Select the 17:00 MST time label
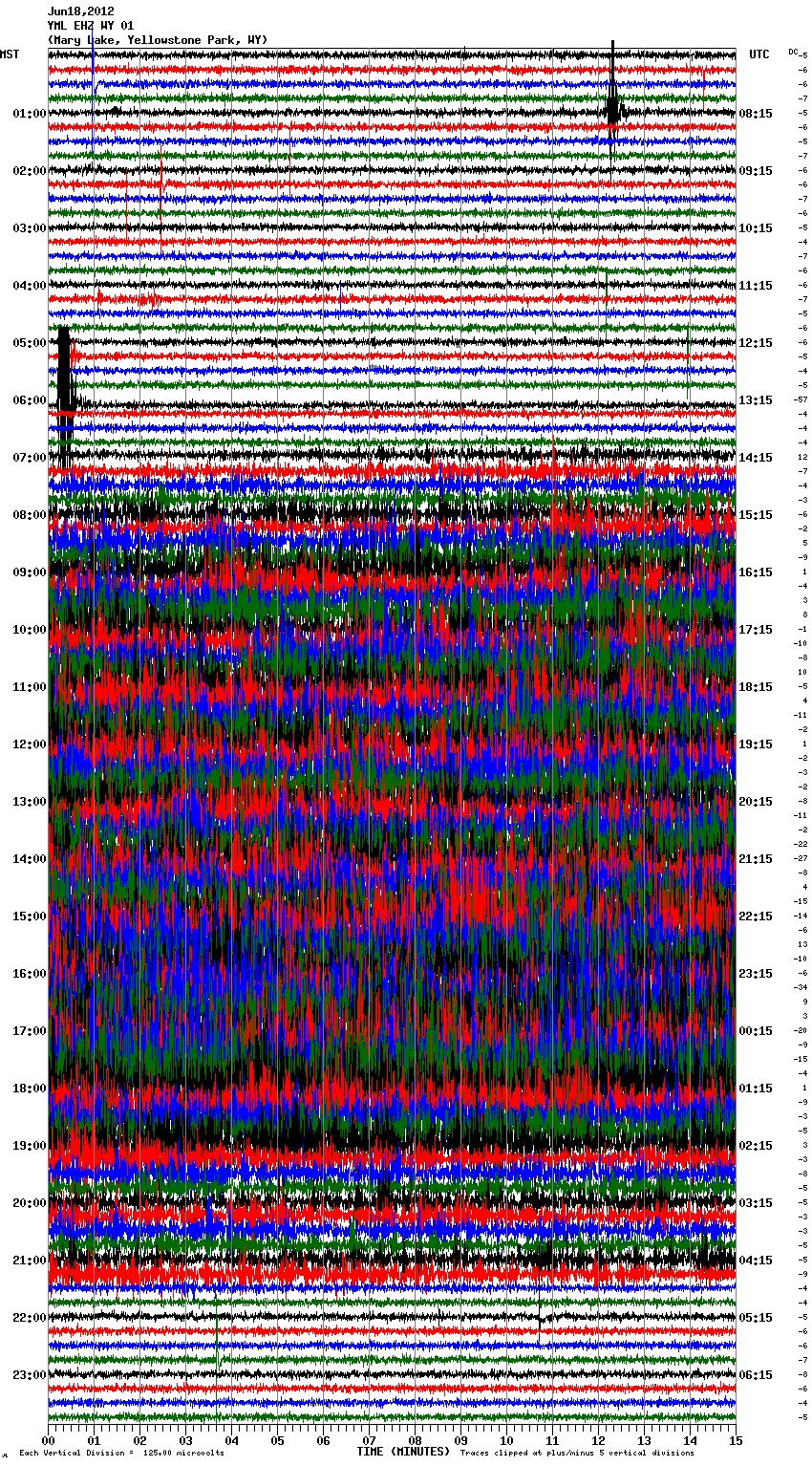812x1466 pixels. pyautogui.click(x=30, y=1031)
